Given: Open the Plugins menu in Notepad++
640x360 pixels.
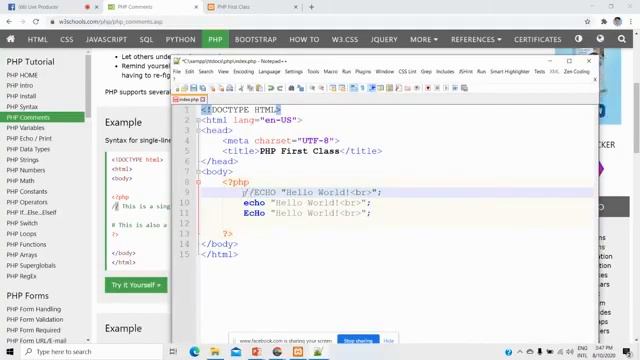Looking at the screenshot, I should (363, 71).
